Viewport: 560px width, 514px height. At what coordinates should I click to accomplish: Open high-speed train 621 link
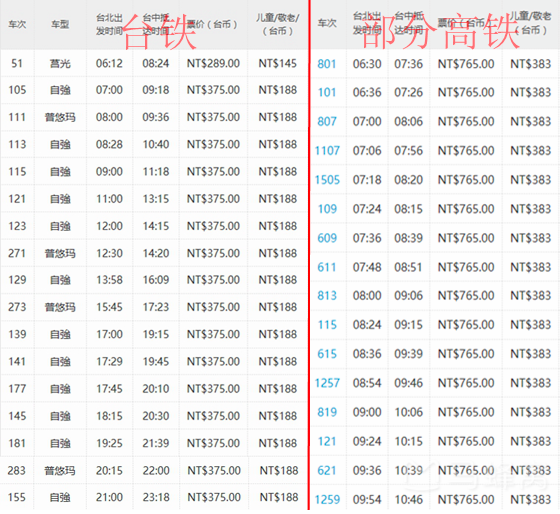327,470
